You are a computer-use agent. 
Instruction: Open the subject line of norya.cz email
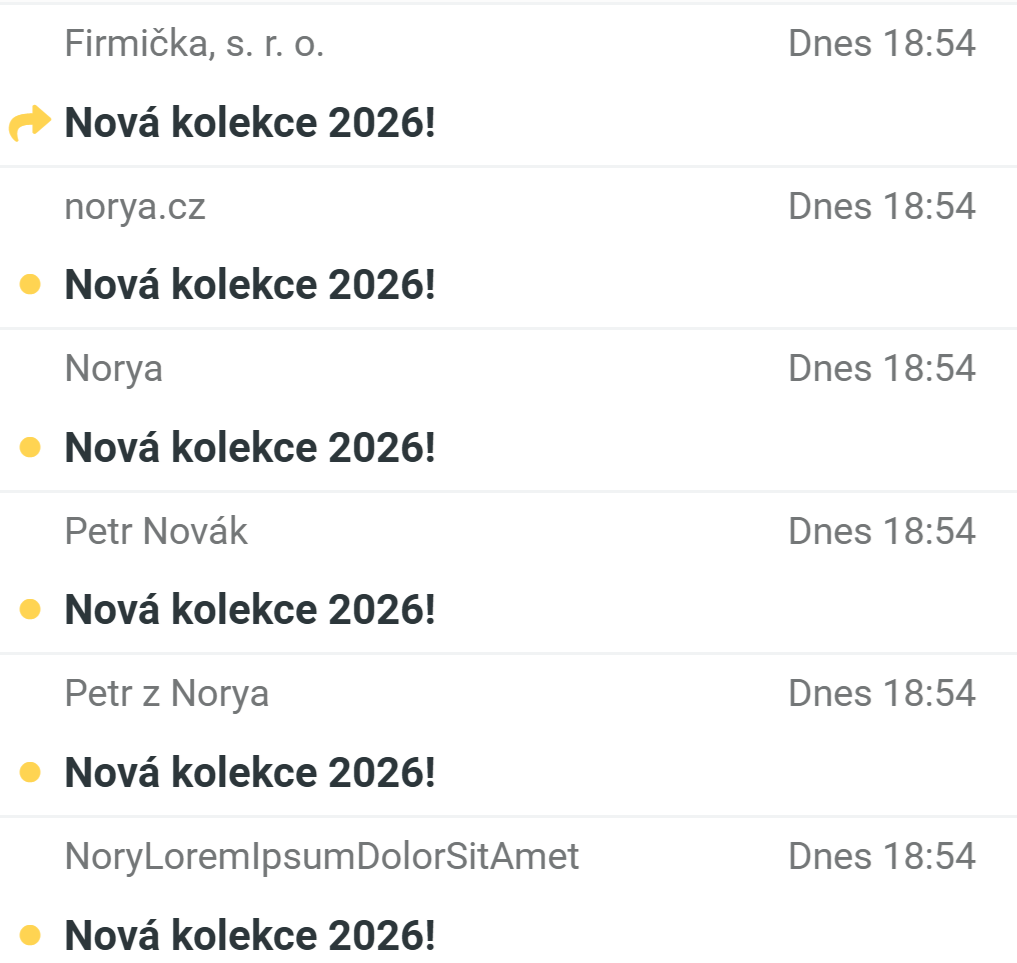coord(250,286)
